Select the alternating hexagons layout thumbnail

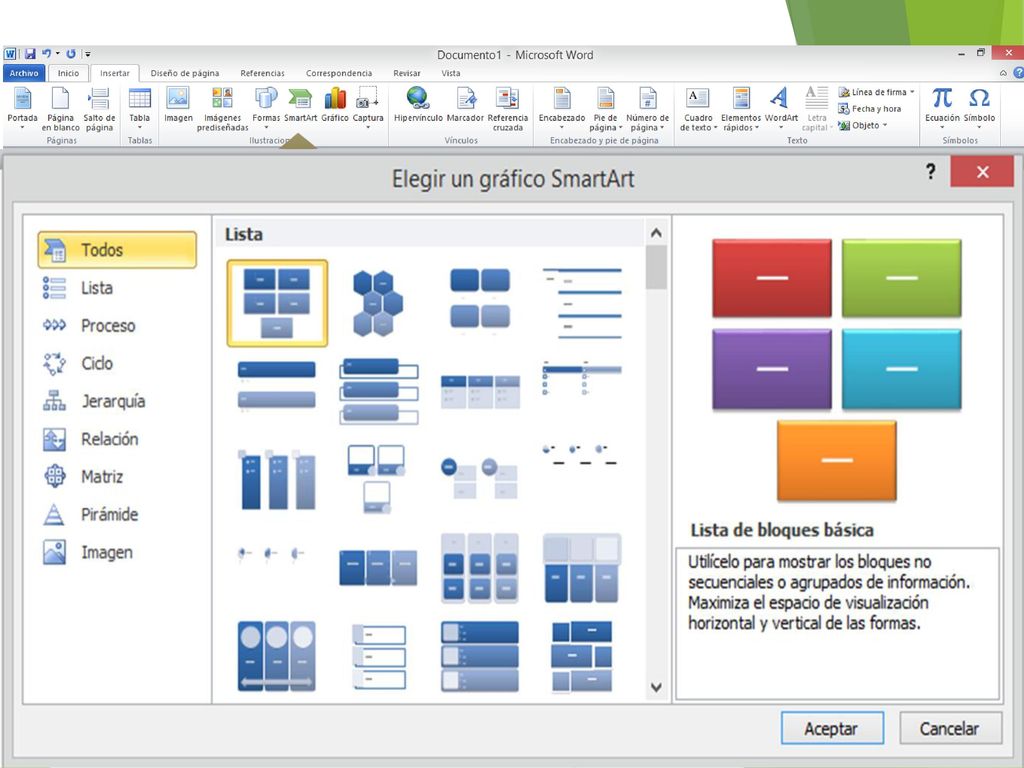pos(377,303)
